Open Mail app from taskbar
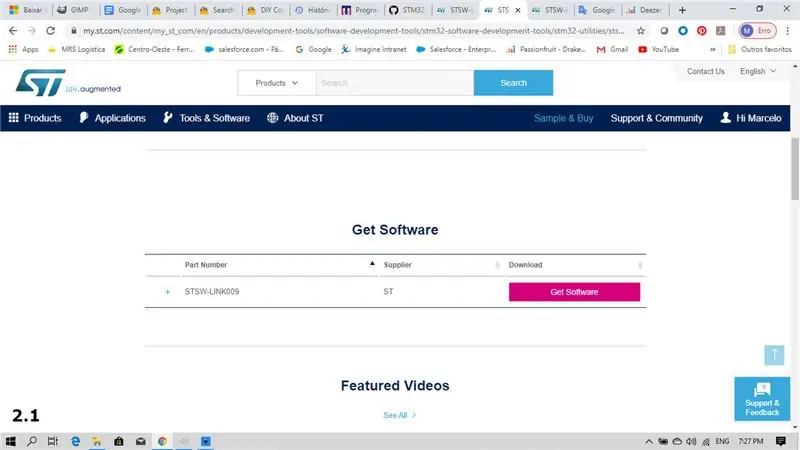This screenshot has width=800, height=450. click(x=141, y=441)
